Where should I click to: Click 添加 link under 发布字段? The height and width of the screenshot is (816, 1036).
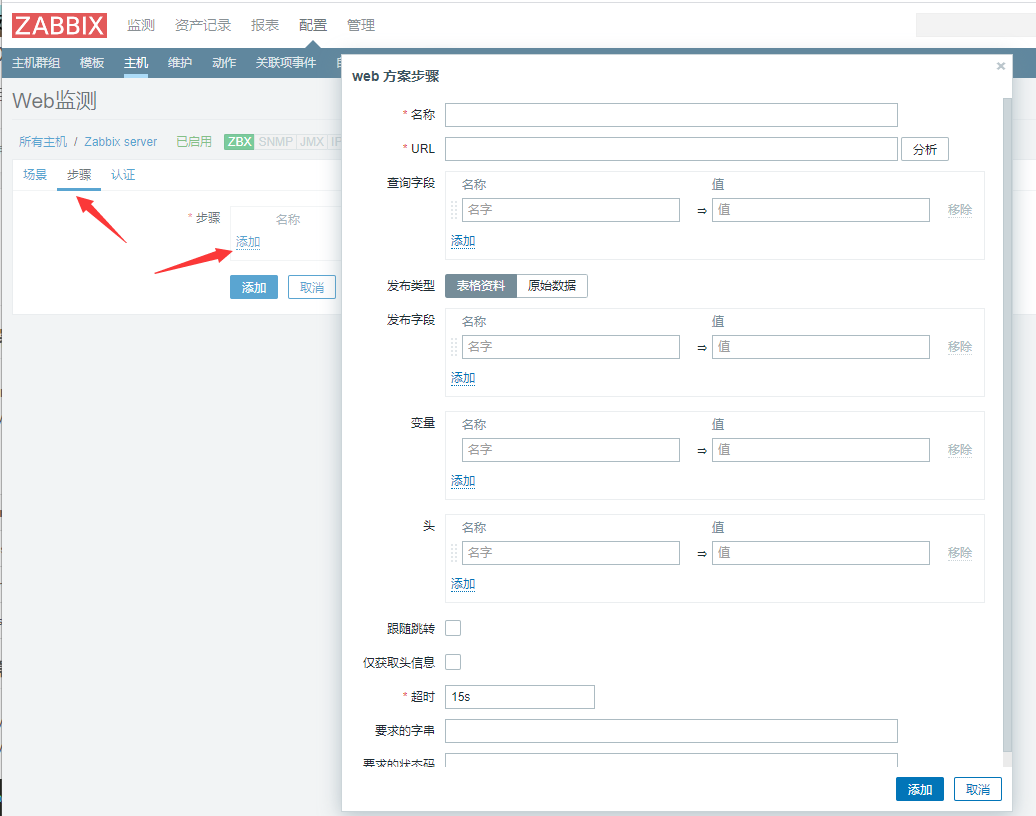pos(462,378)
